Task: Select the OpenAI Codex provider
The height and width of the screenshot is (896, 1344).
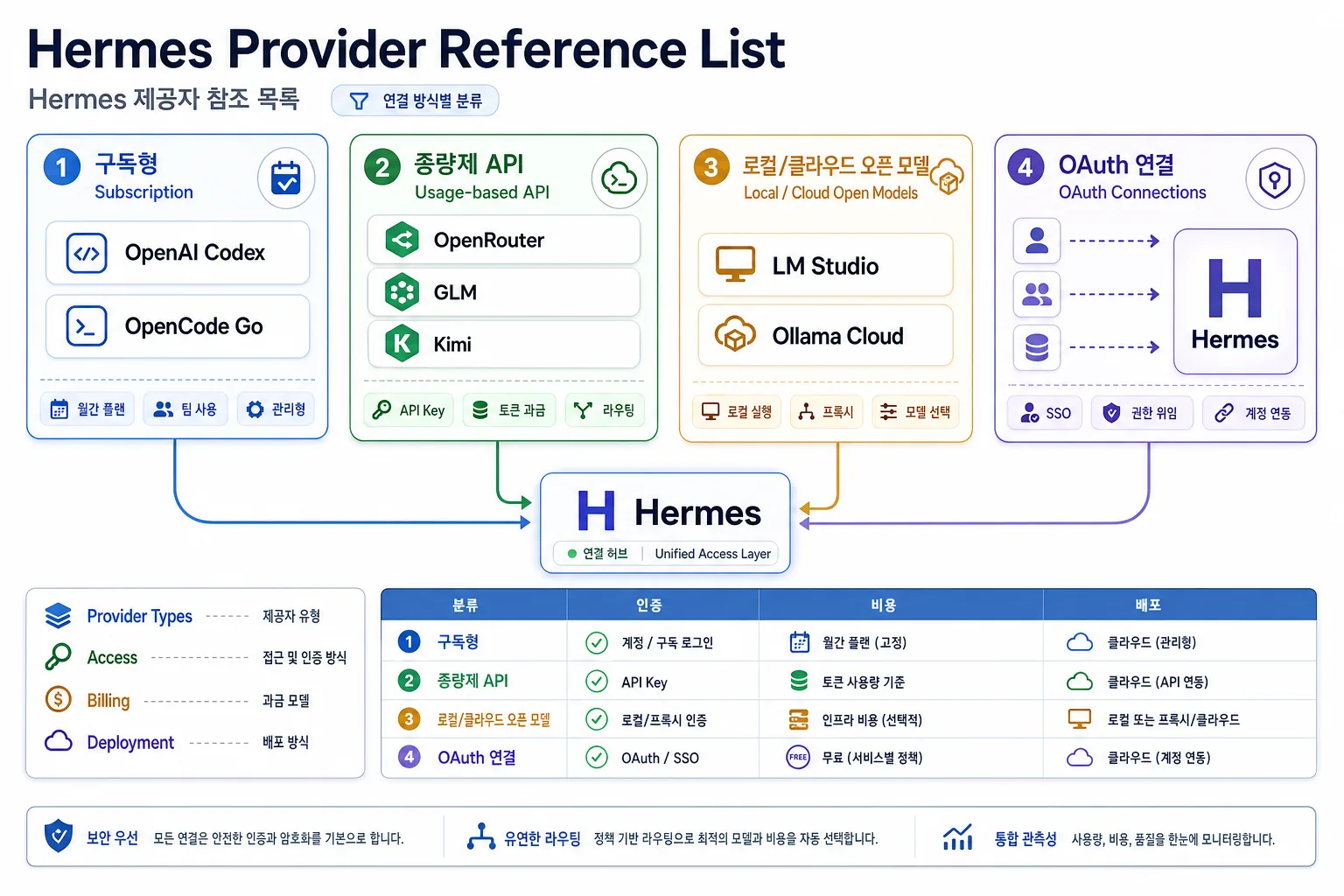Action: click(x=178, y=253)
